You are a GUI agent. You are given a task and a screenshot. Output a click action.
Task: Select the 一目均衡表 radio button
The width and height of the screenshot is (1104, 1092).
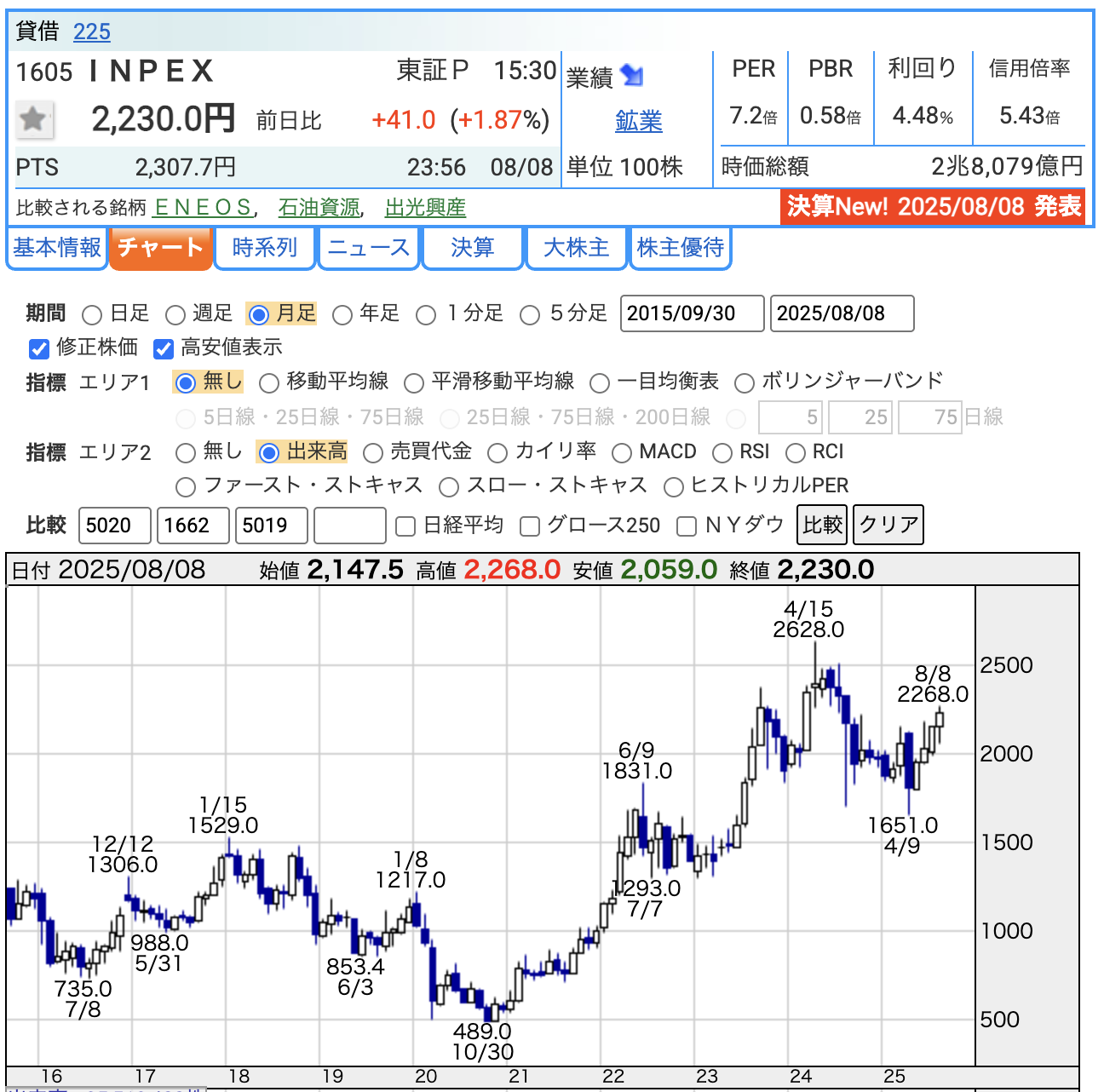coord(600,383)
